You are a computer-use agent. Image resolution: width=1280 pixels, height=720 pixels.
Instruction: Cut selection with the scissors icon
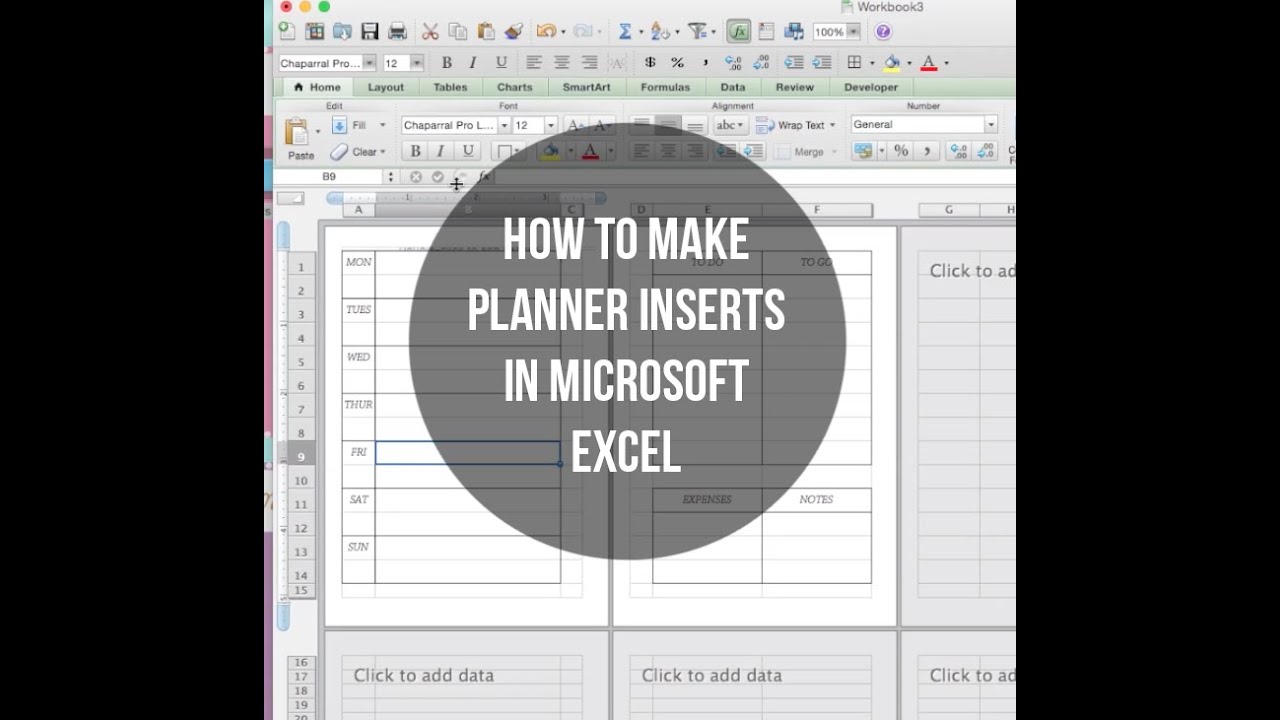coord(430,32)
